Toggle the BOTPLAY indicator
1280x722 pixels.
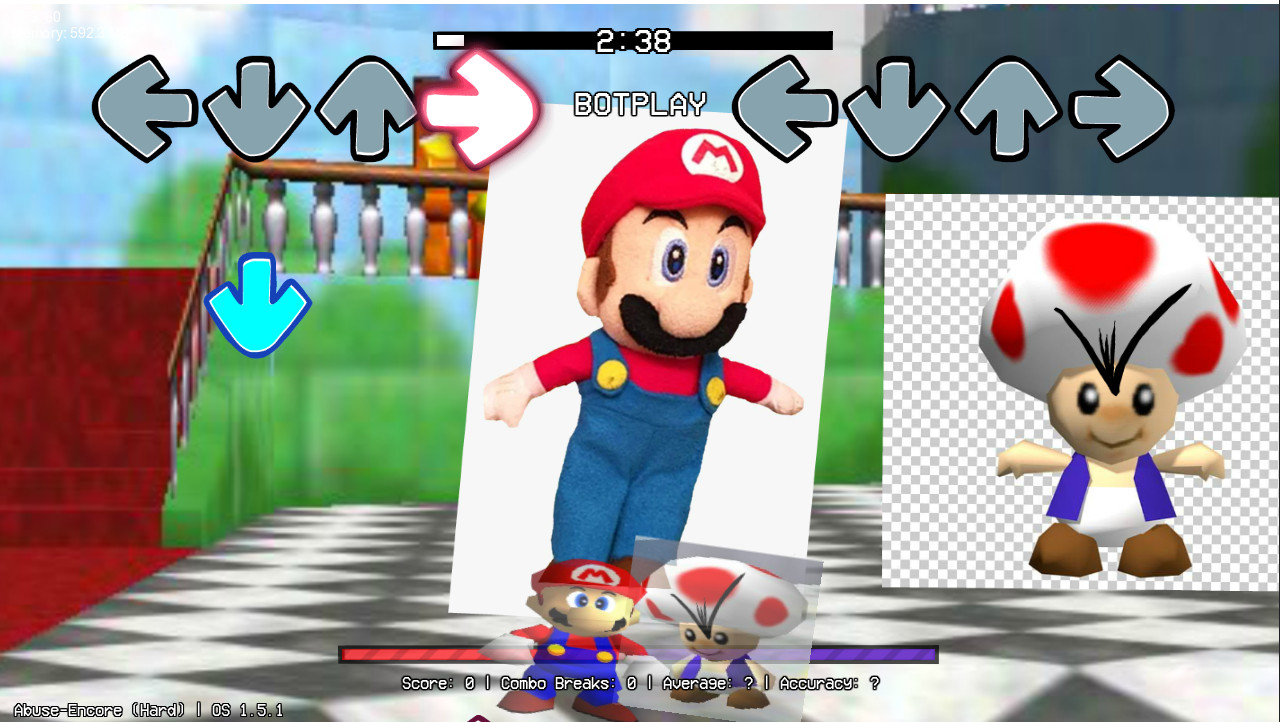640,102
